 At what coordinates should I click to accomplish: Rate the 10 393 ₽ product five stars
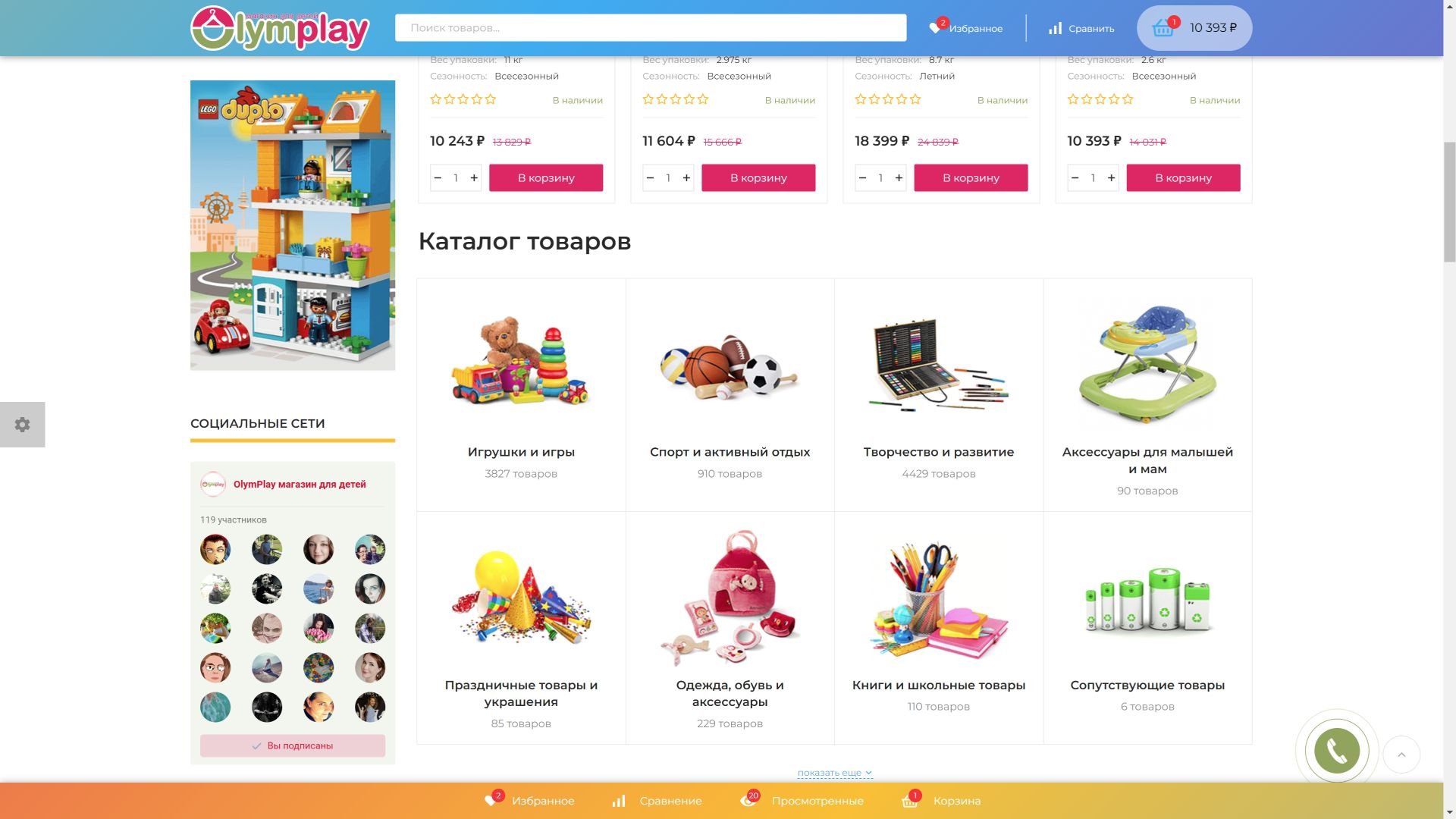point(1128,99)
